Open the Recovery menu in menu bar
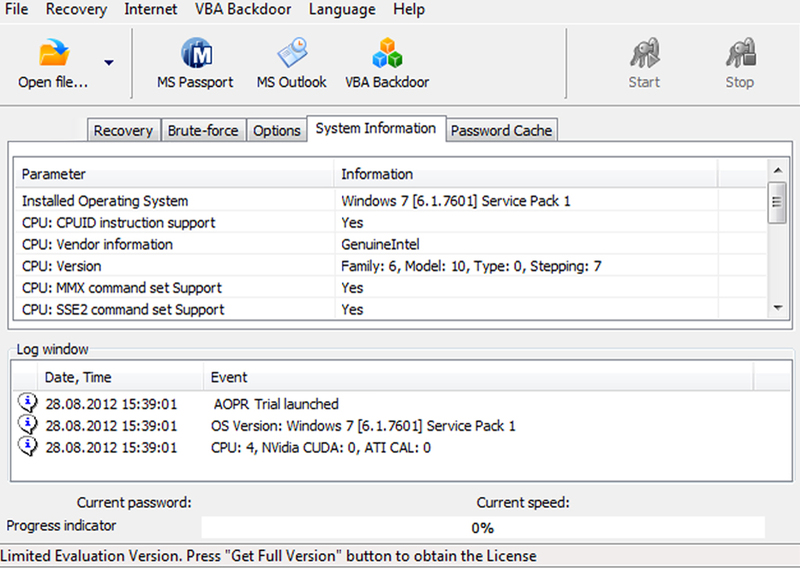 [77, 9]
